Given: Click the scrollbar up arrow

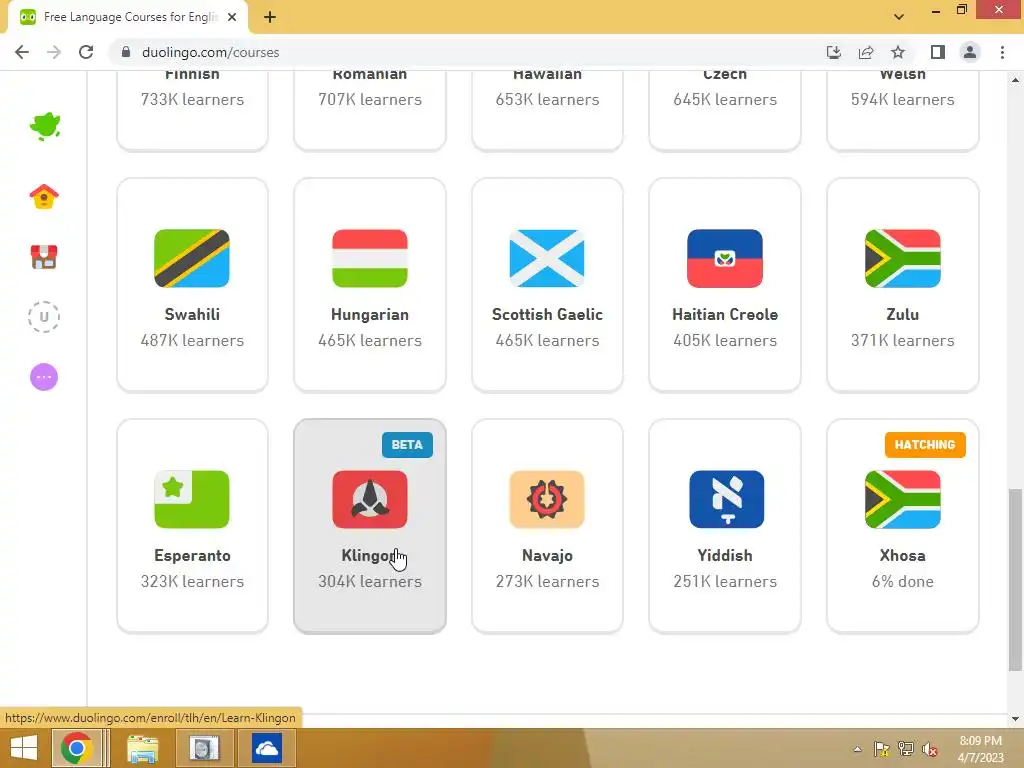Looking at the screenshot, I should point(1015,80).
